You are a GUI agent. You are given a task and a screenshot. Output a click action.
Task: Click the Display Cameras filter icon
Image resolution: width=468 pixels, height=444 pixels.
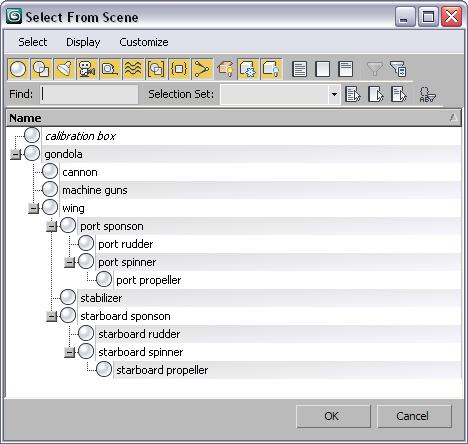pyautogui.click(x=87, y=69)
